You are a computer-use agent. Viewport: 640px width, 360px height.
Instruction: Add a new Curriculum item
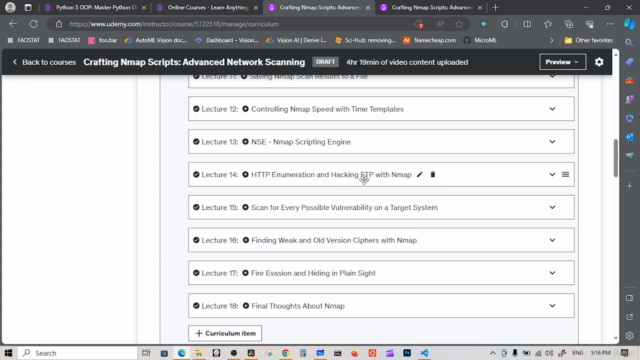coord(225,333)
